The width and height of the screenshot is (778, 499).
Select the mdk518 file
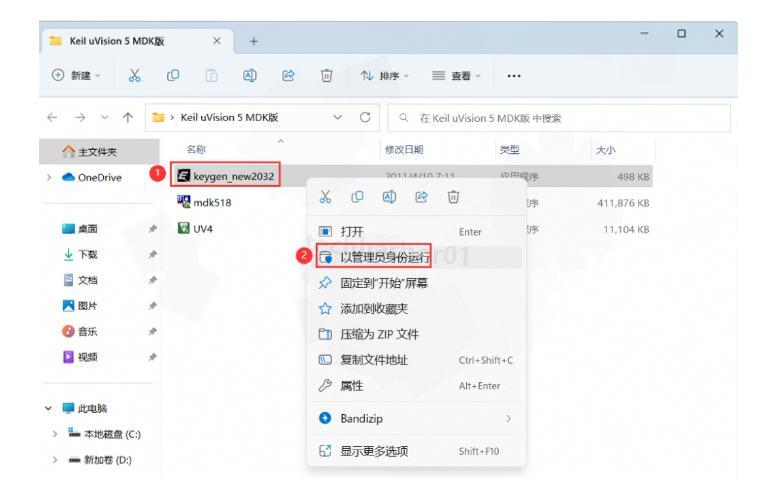coord(204,202)
